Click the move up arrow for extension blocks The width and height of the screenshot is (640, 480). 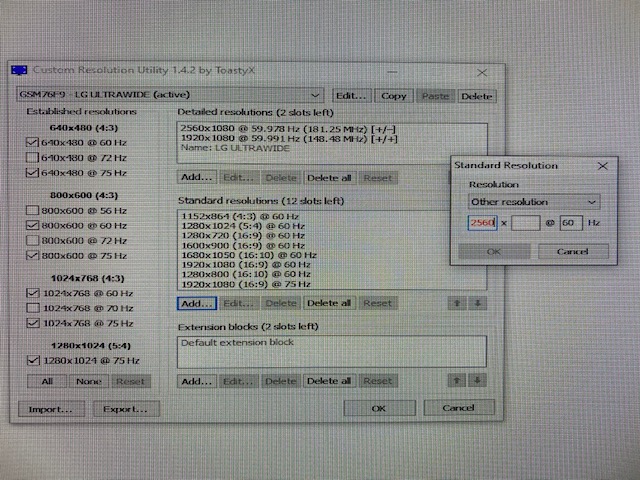click(x=457, y=381)
